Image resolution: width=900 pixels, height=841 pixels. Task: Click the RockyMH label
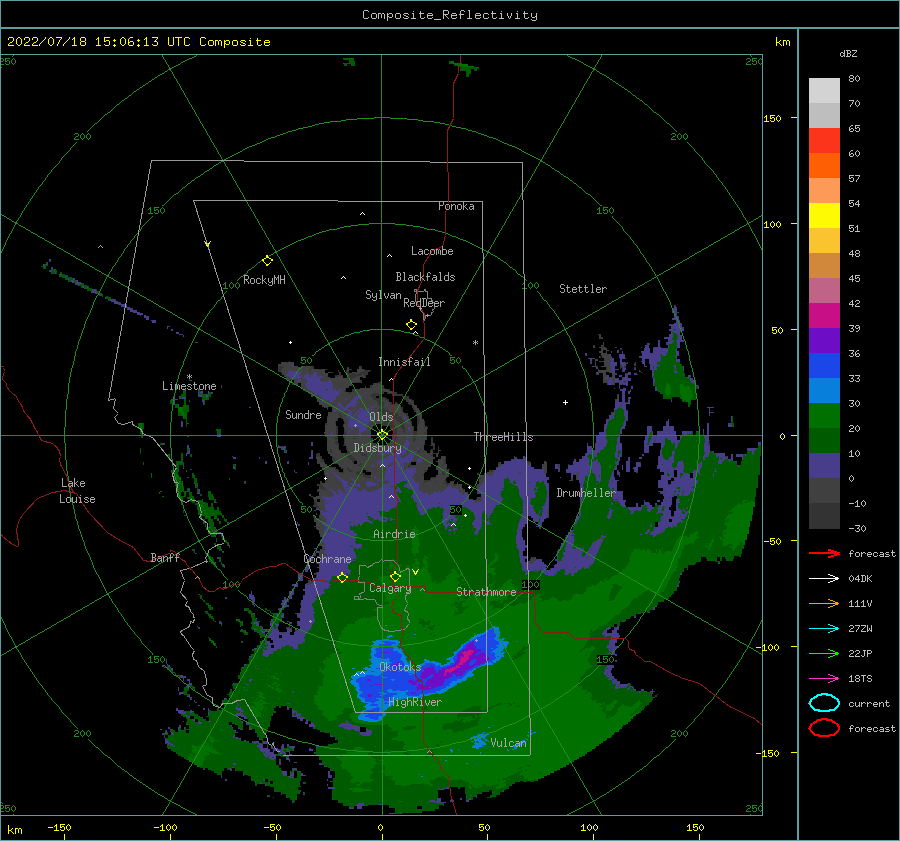tap(264, 280)
